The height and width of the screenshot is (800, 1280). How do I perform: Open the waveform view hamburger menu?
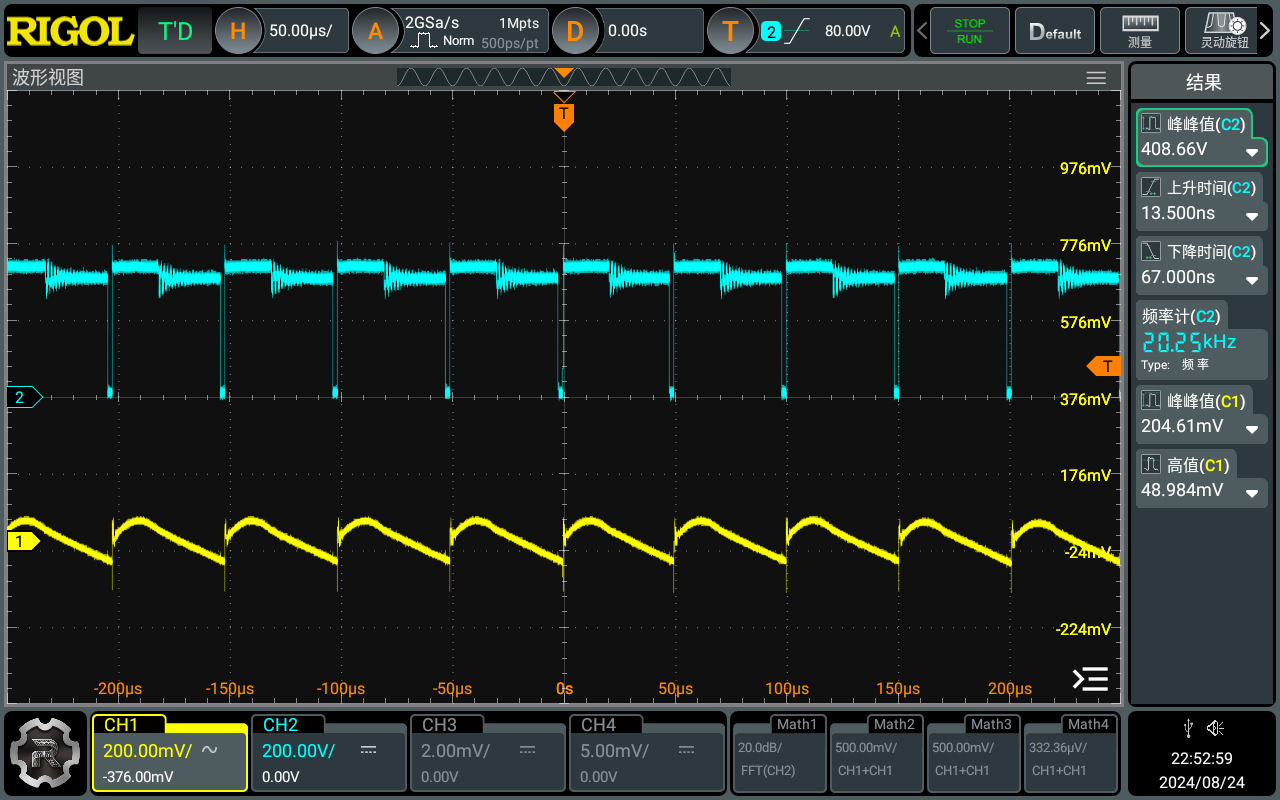pyautogui.click(x=1096, y=78)
